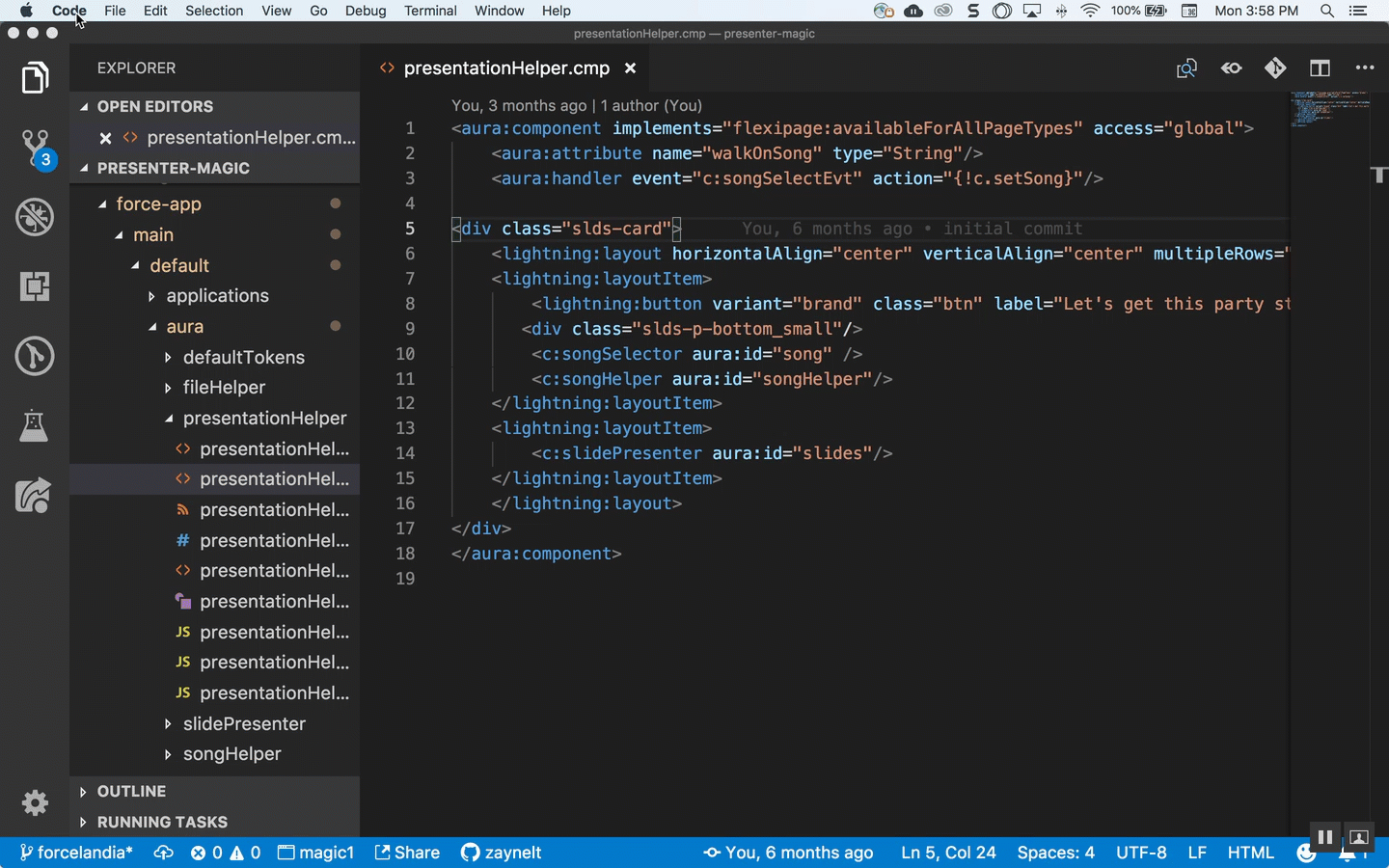Click the magic1 org in status bar
This screenshot has width=1389, height=868.
[x=315, y=853]
